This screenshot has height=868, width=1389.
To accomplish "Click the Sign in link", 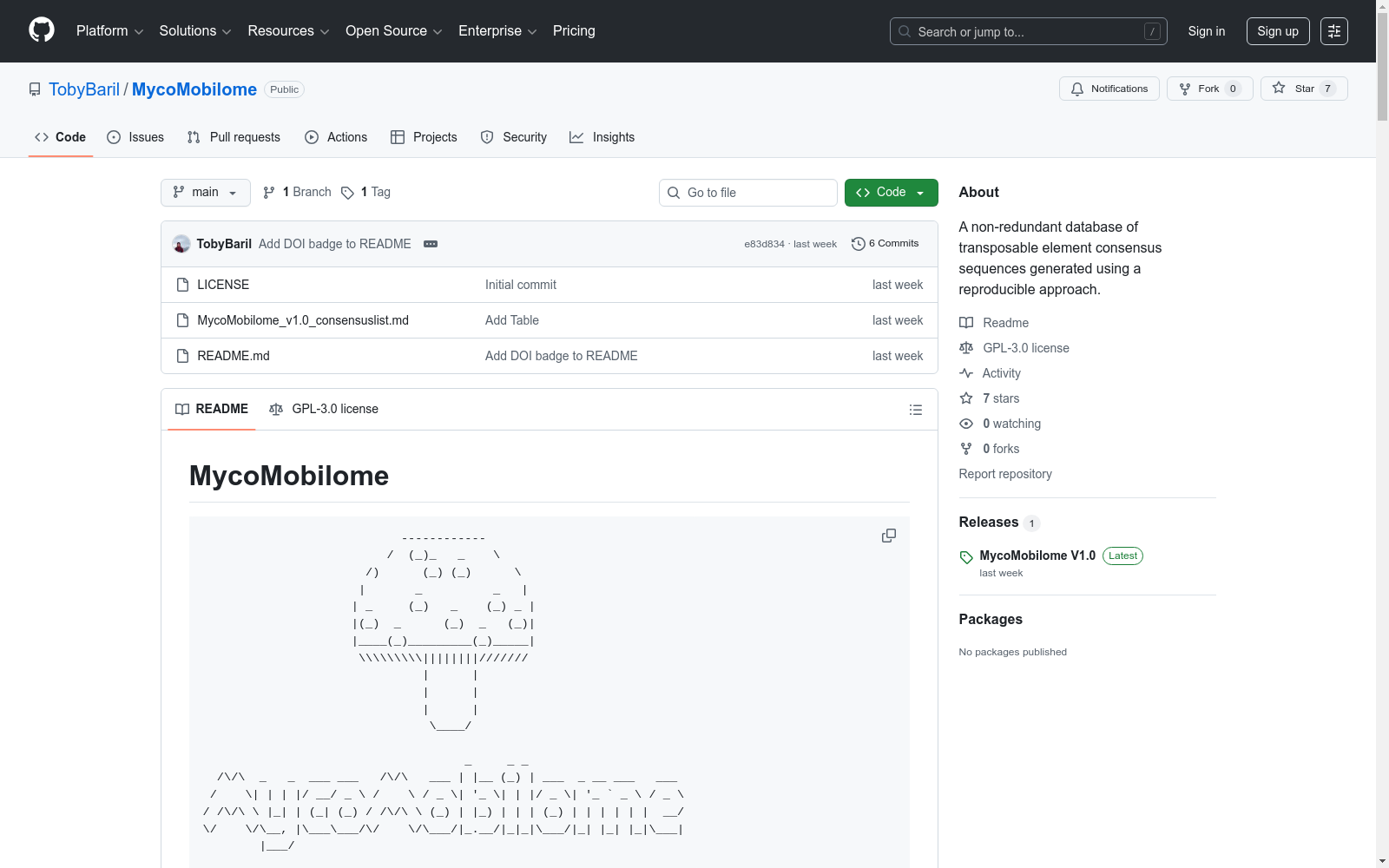I will point(1207,31).
